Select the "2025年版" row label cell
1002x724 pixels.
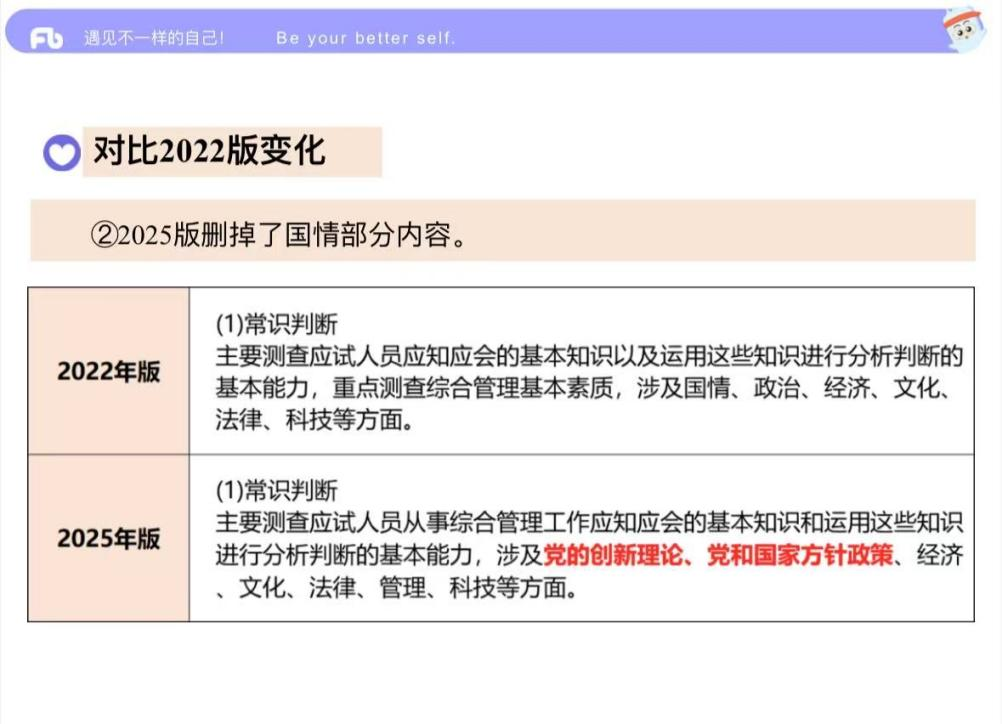108,538
